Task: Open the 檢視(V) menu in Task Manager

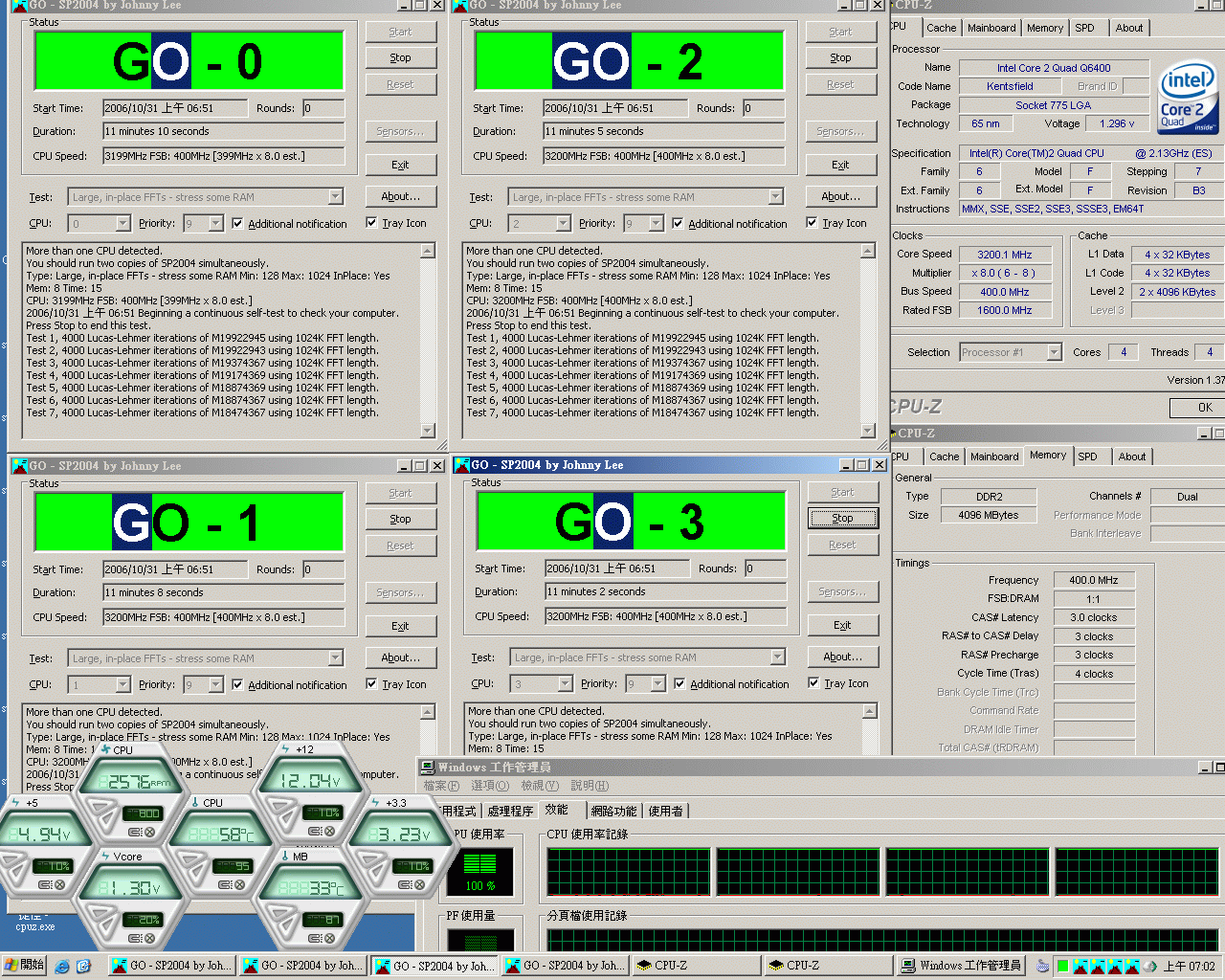Action: pyautogui.click(x=538, y=786)
